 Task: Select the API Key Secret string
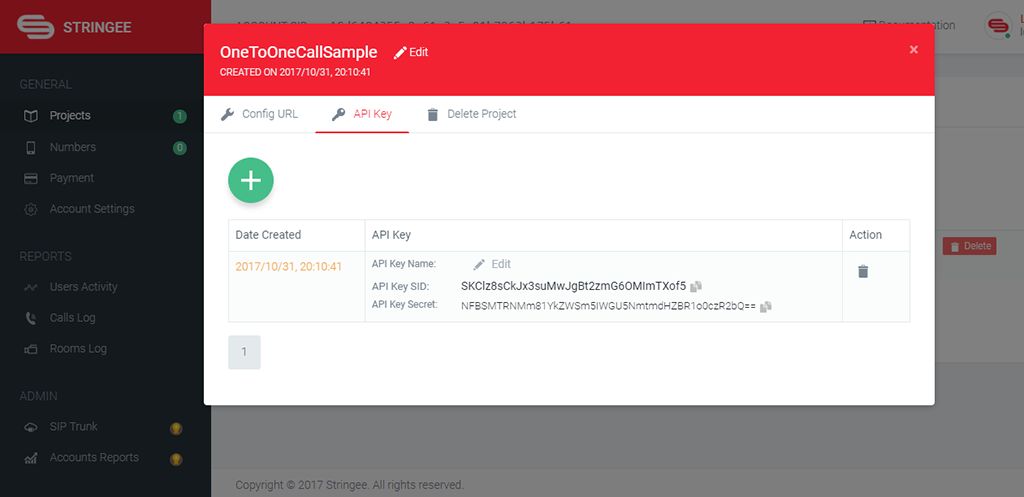point(608,306)
